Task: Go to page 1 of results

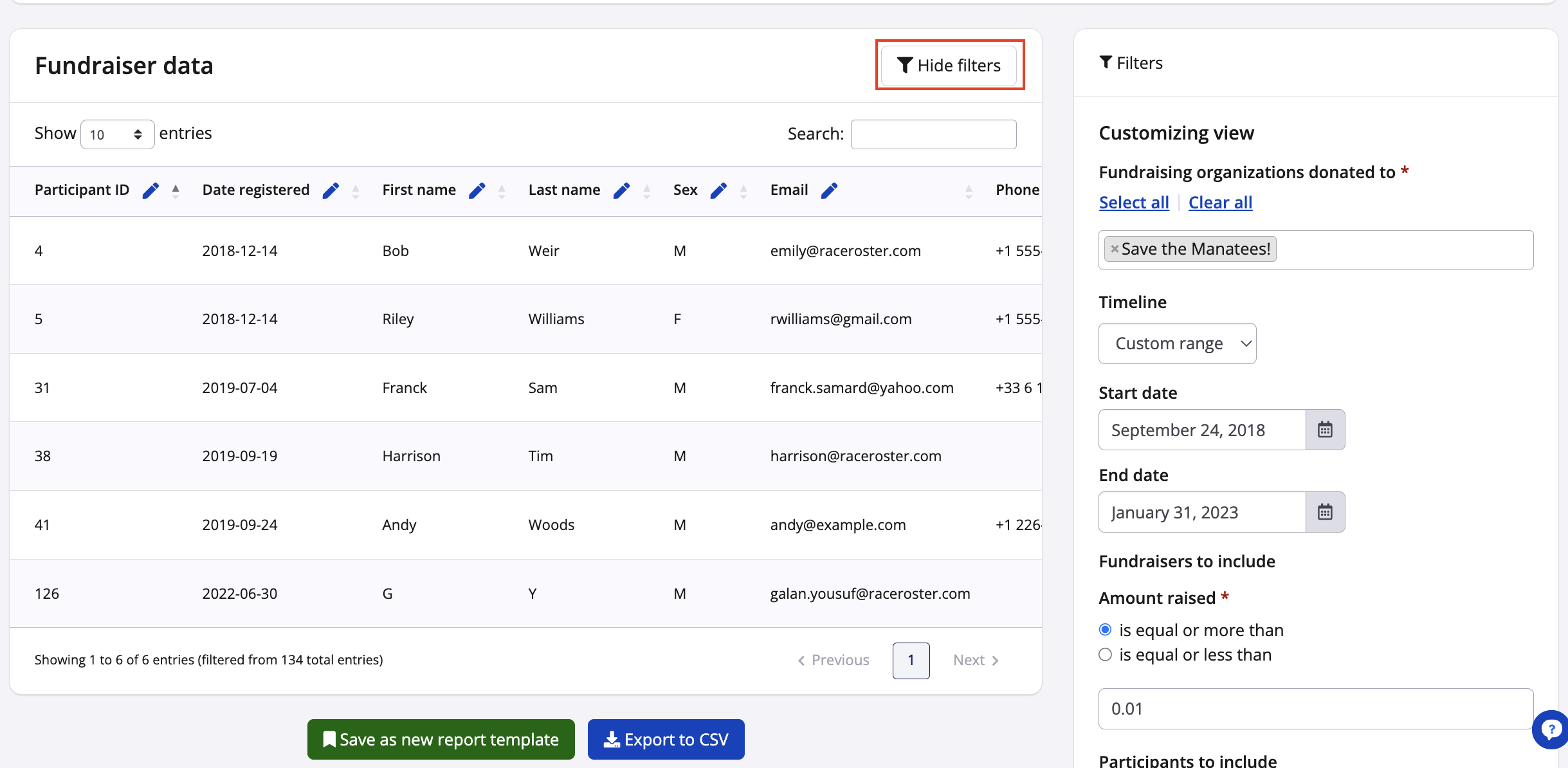Action: tap(911, 661)
